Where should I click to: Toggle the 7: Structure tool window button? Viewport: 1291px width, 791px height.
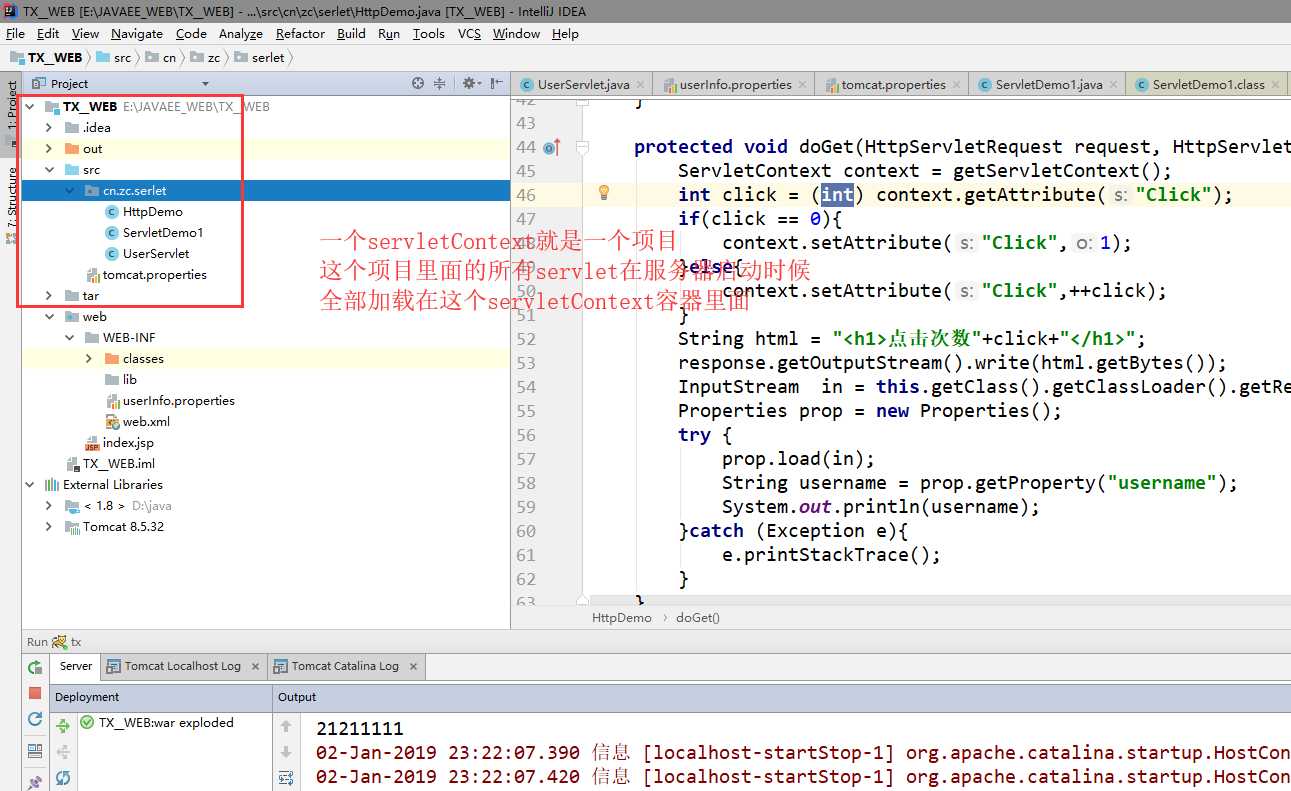pos(11,207)
